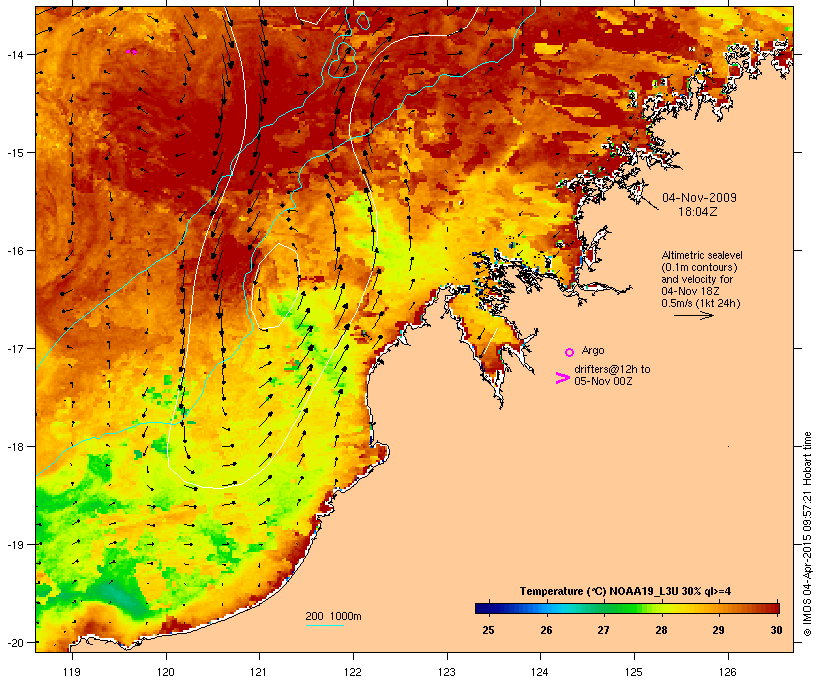820x680 pixels.
Task: Click the magenta Argo circle legend marker
Action: [570, 352]
